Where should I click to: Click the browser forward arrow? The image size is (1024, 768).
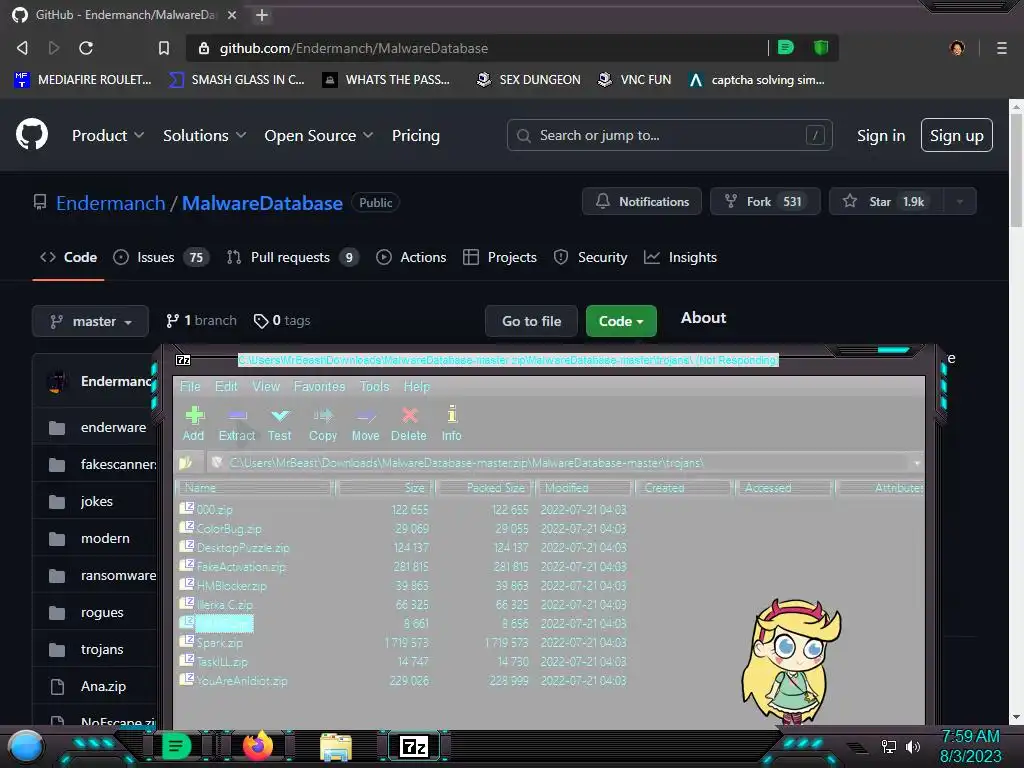coord(54,48)
